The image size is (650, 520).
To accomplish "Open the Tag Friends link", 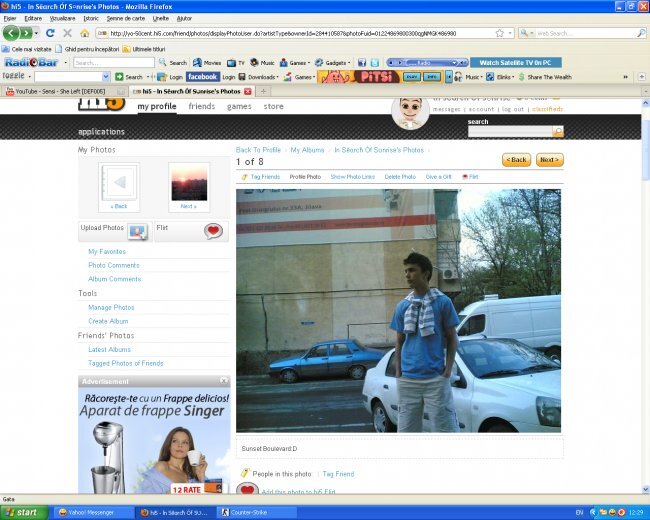I will [265, 177].
